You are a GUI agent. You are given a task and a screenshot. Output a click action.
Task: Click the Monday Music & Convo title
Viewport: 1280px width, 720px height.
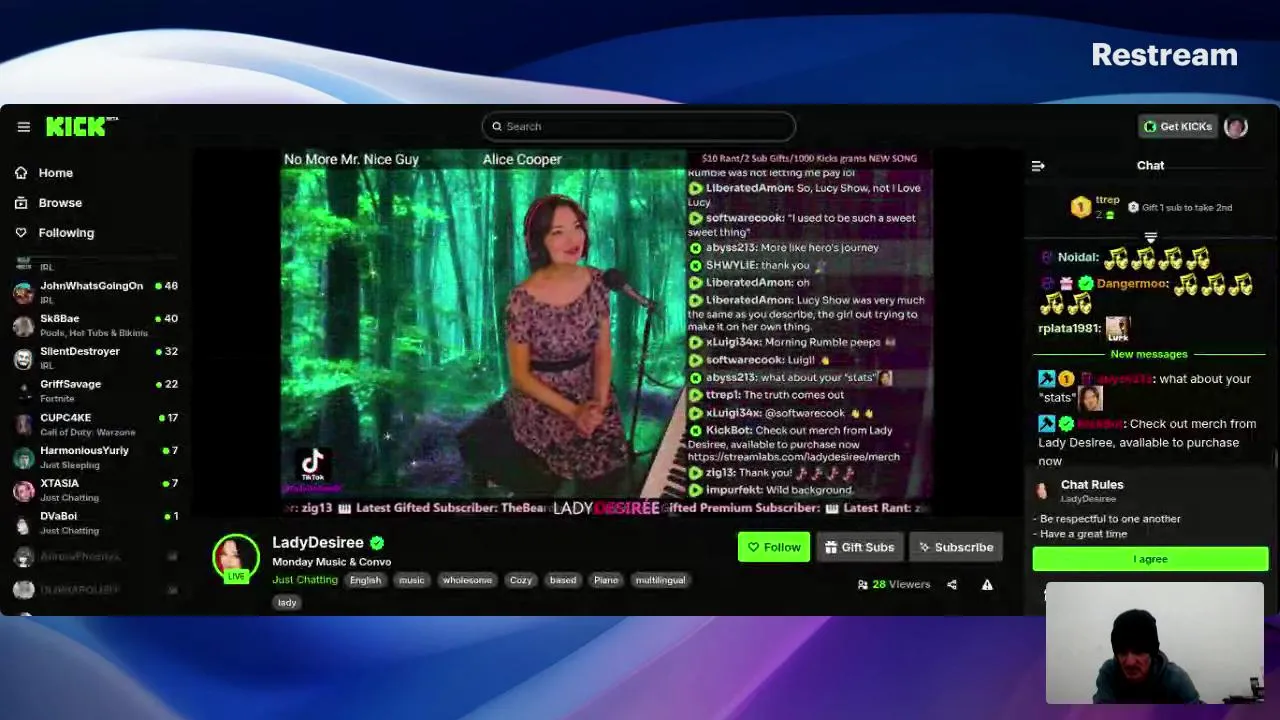pyautogui.click(x=331, y=562)
